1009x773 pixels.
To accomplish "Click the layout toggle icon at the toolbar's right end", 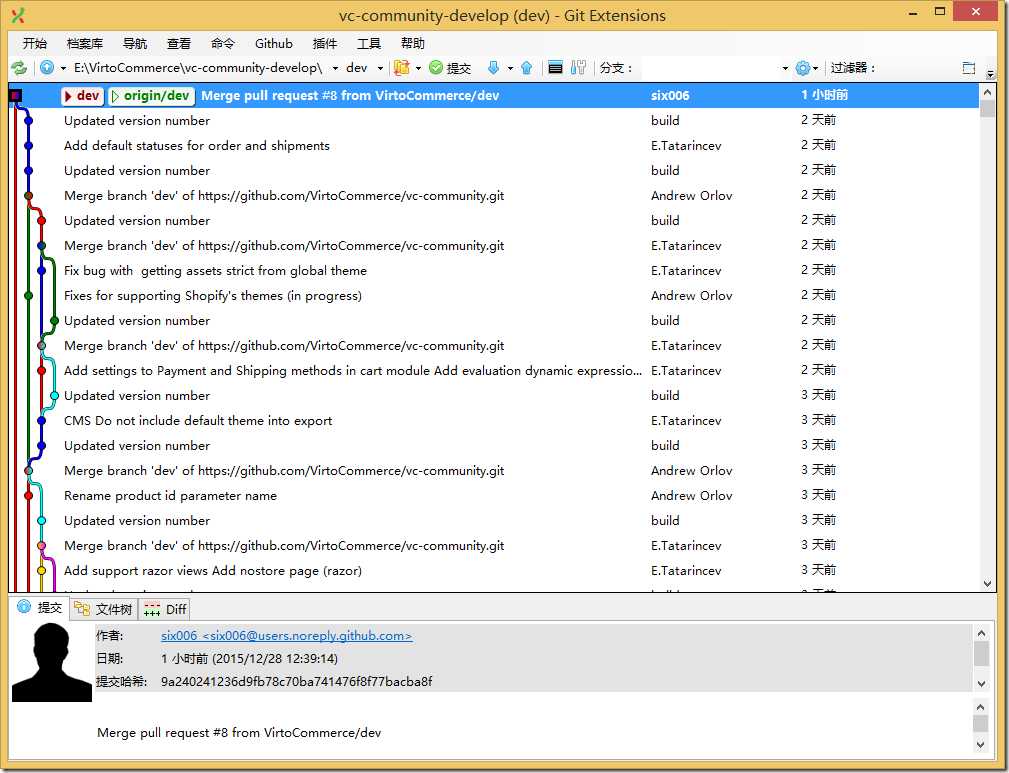I will pos(968,68).
